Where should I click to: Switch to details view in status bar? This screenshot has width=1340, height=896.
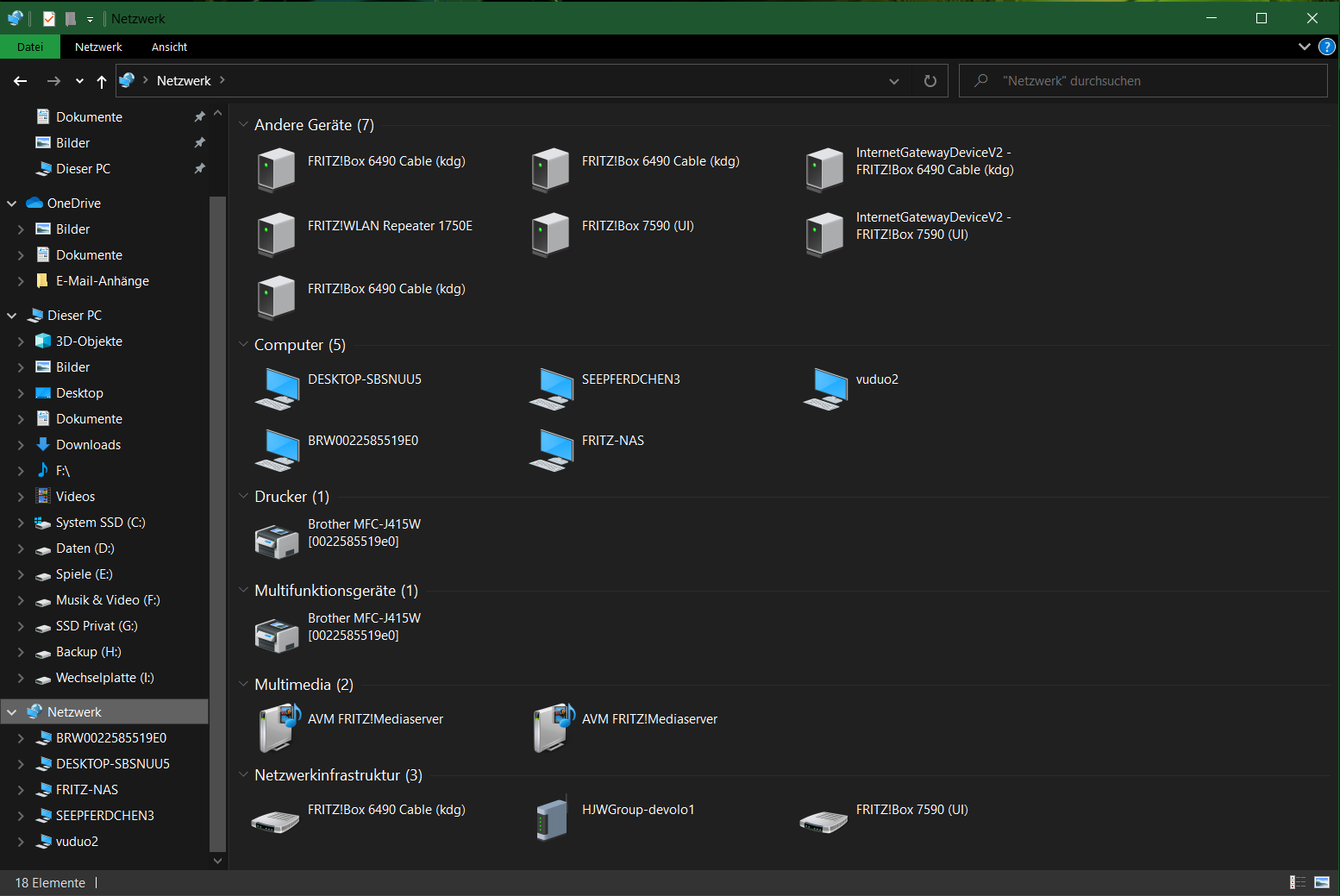point(1298,882)
